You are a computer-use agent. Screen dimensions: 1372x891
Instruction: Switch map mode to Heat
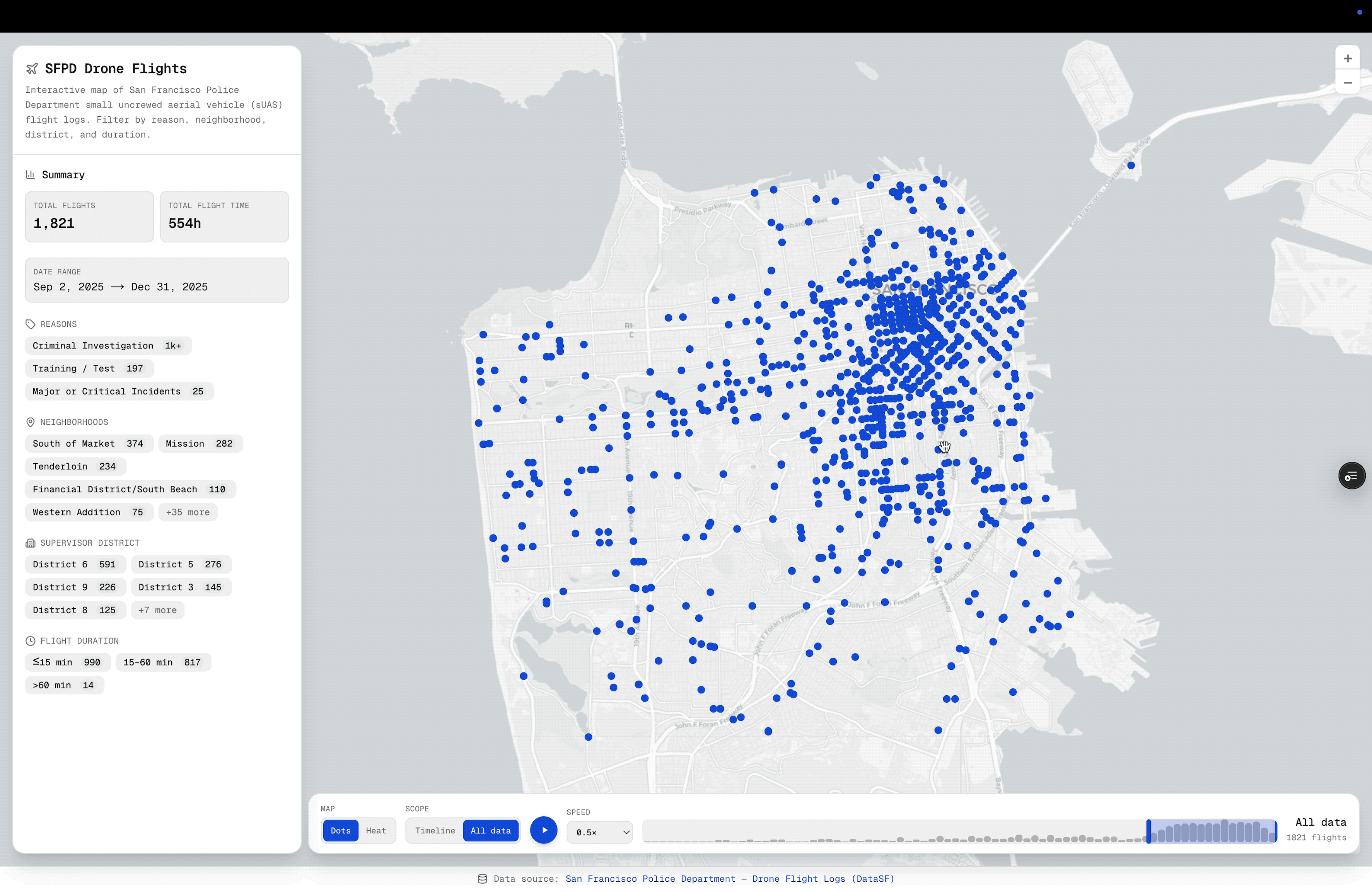click(376, 831)
